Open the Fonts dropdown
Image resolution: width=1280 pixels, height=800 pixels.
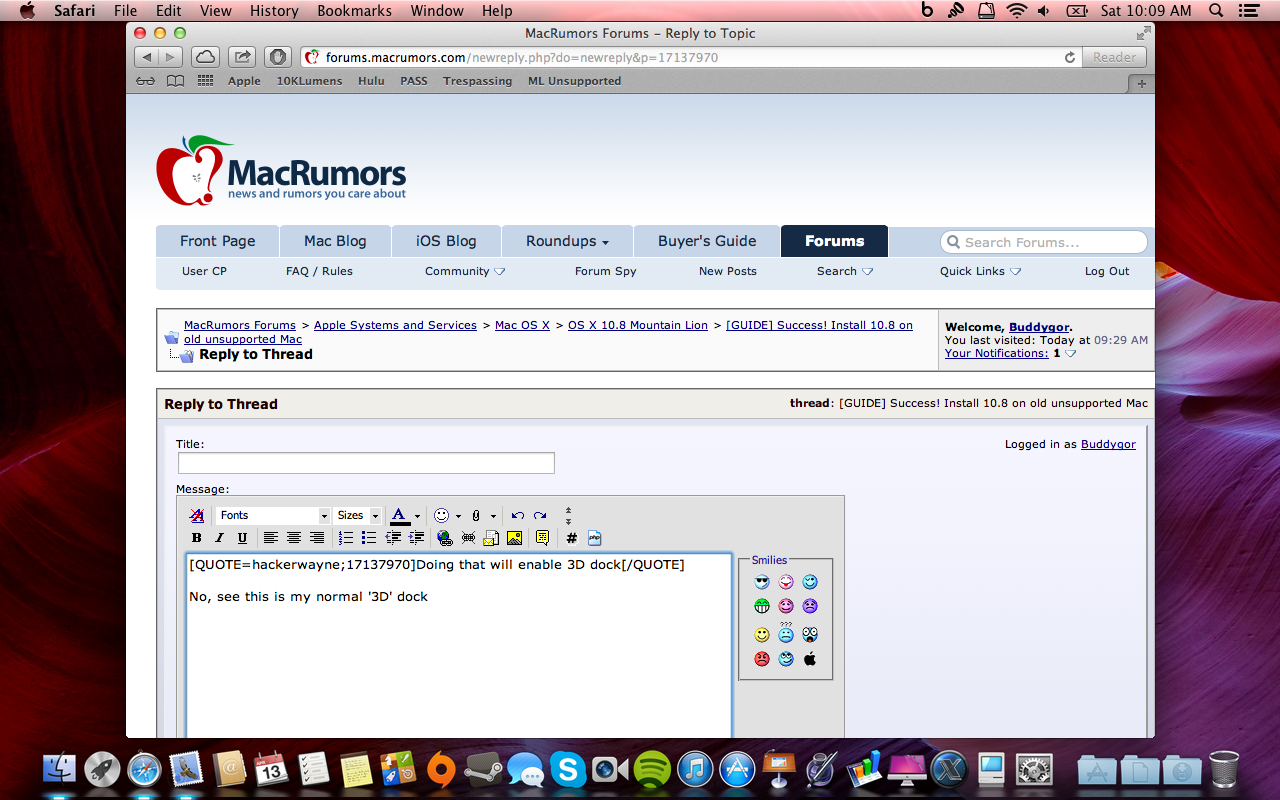click(273, 515)
